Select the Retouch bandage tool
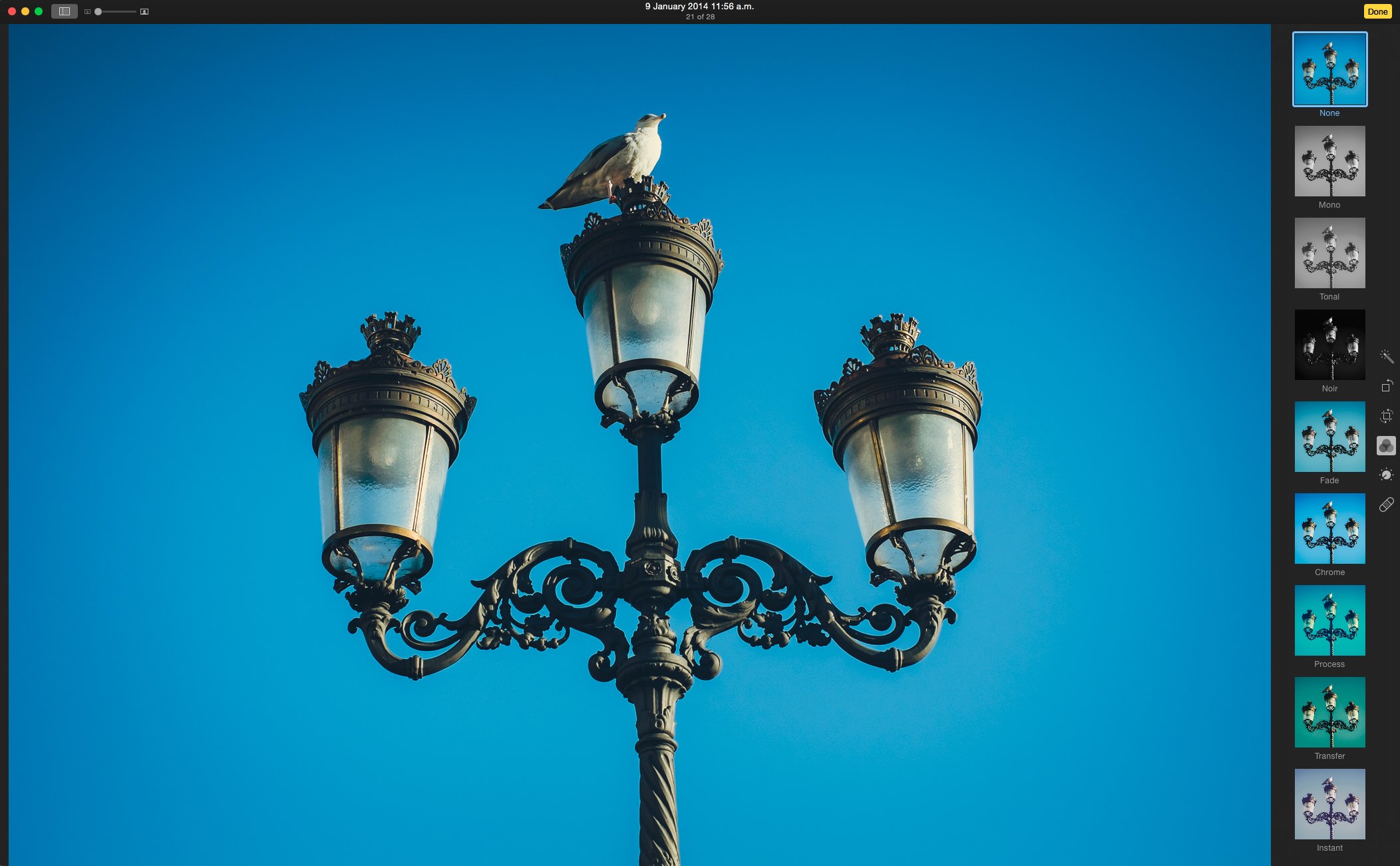The width and height of the screenshot is (1400, 866). pos(1386,505)
